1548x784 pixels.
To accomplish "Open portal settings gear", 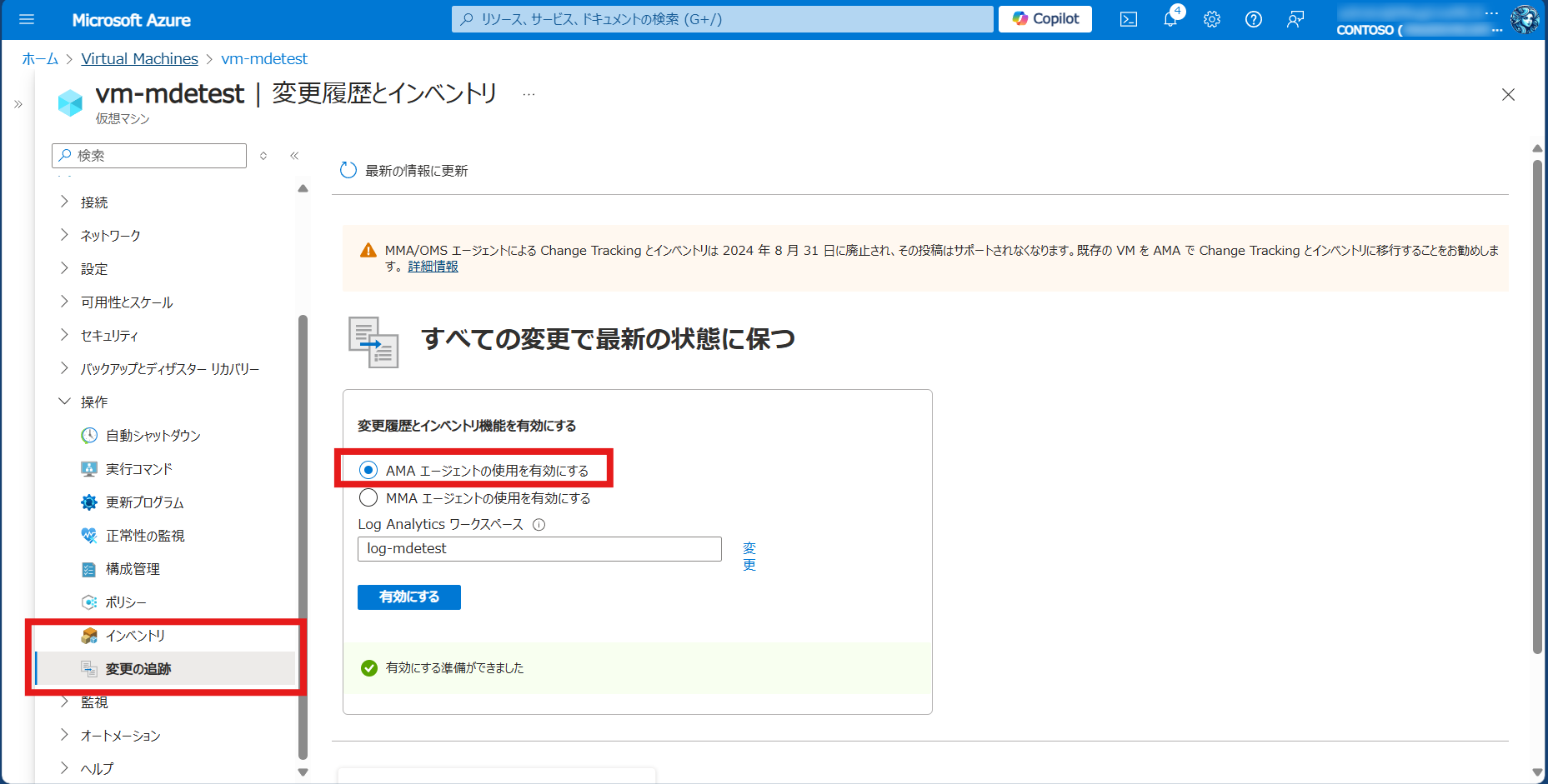I will [x=1212, y=19].
